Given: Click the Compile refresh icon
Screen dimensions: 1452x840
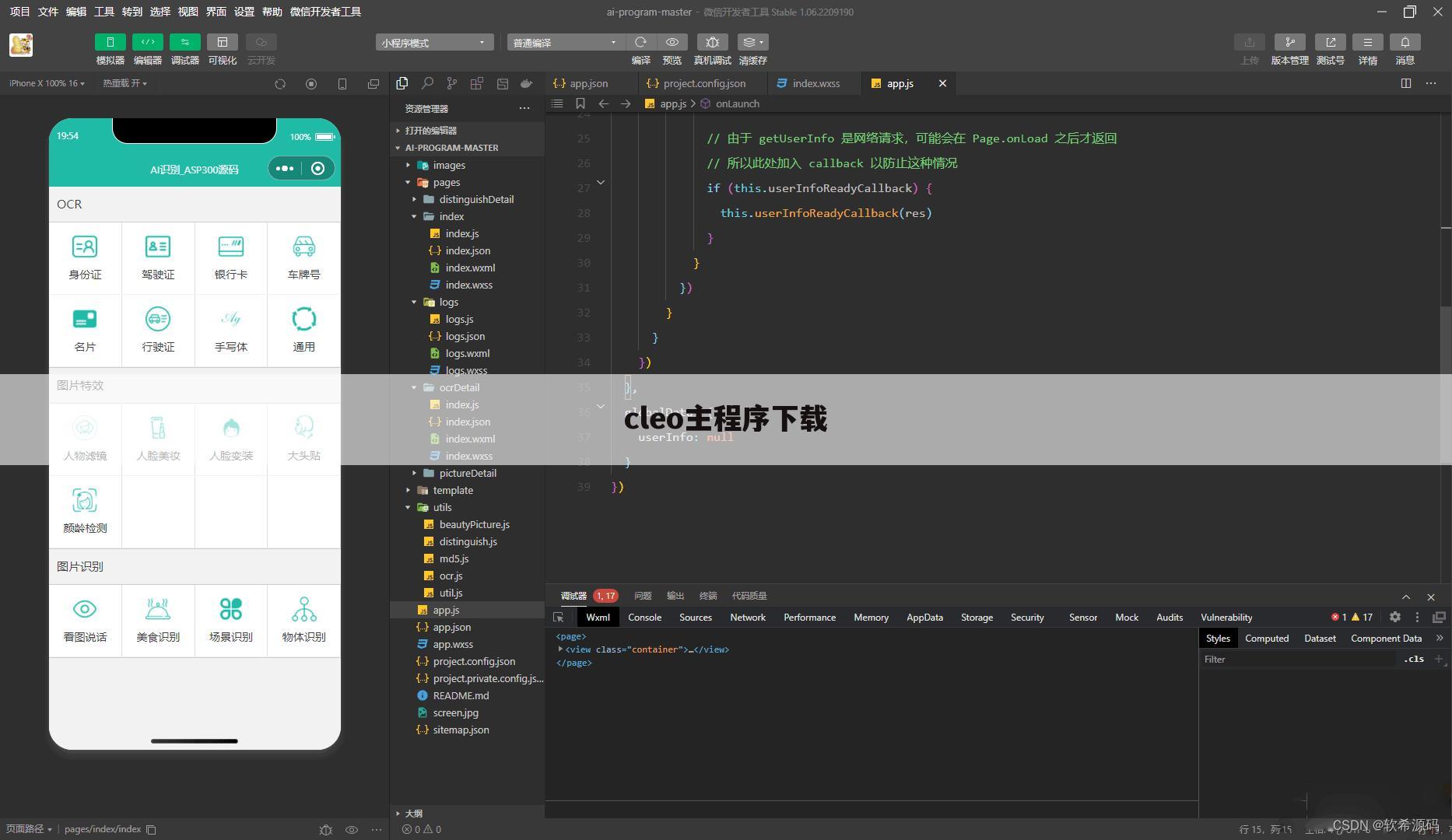Looking at the screenshot, I should click(640, 42).
